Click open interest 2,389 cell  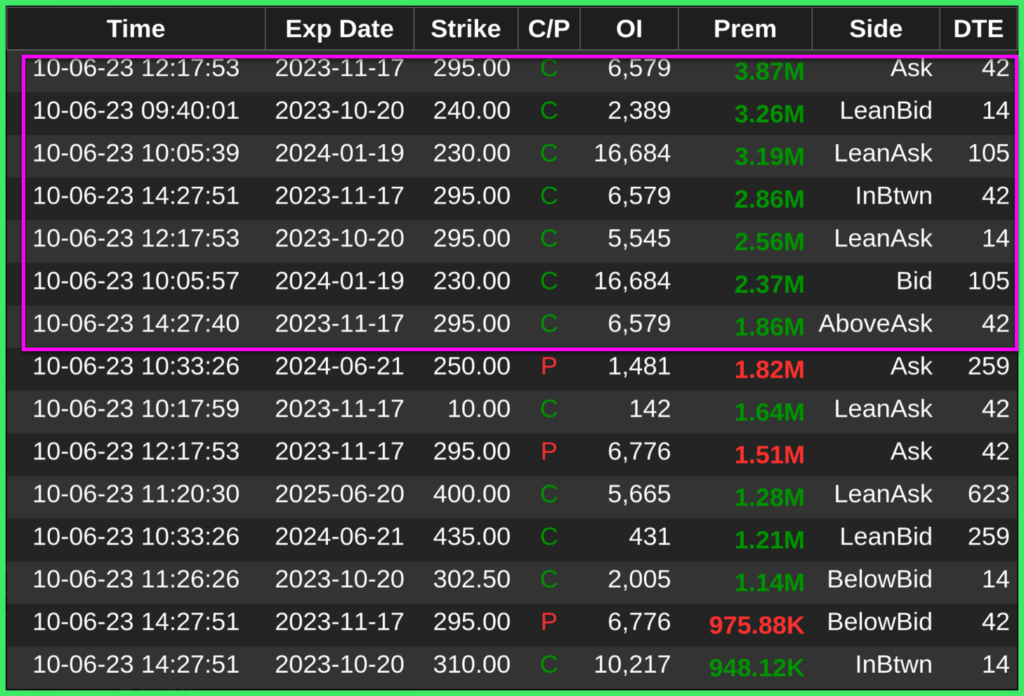coord(639,110)
